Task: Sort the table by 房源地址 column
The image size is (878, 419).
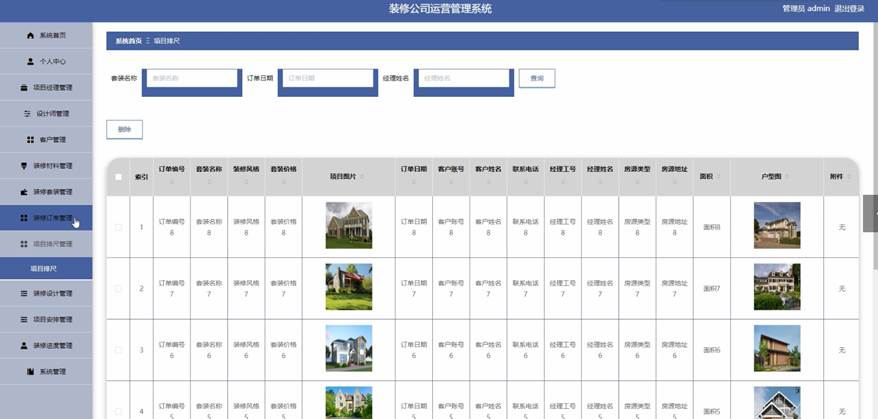Action: 674,182
